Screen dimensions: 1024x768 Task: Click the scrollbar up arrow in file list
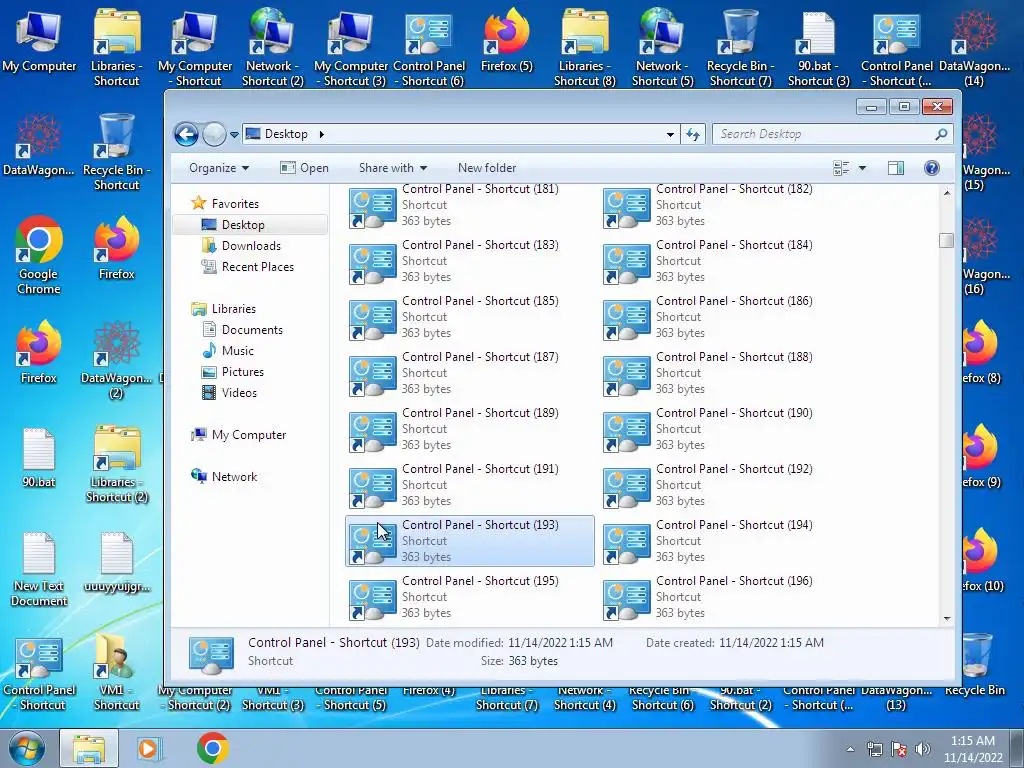click(x=946, y=193)
